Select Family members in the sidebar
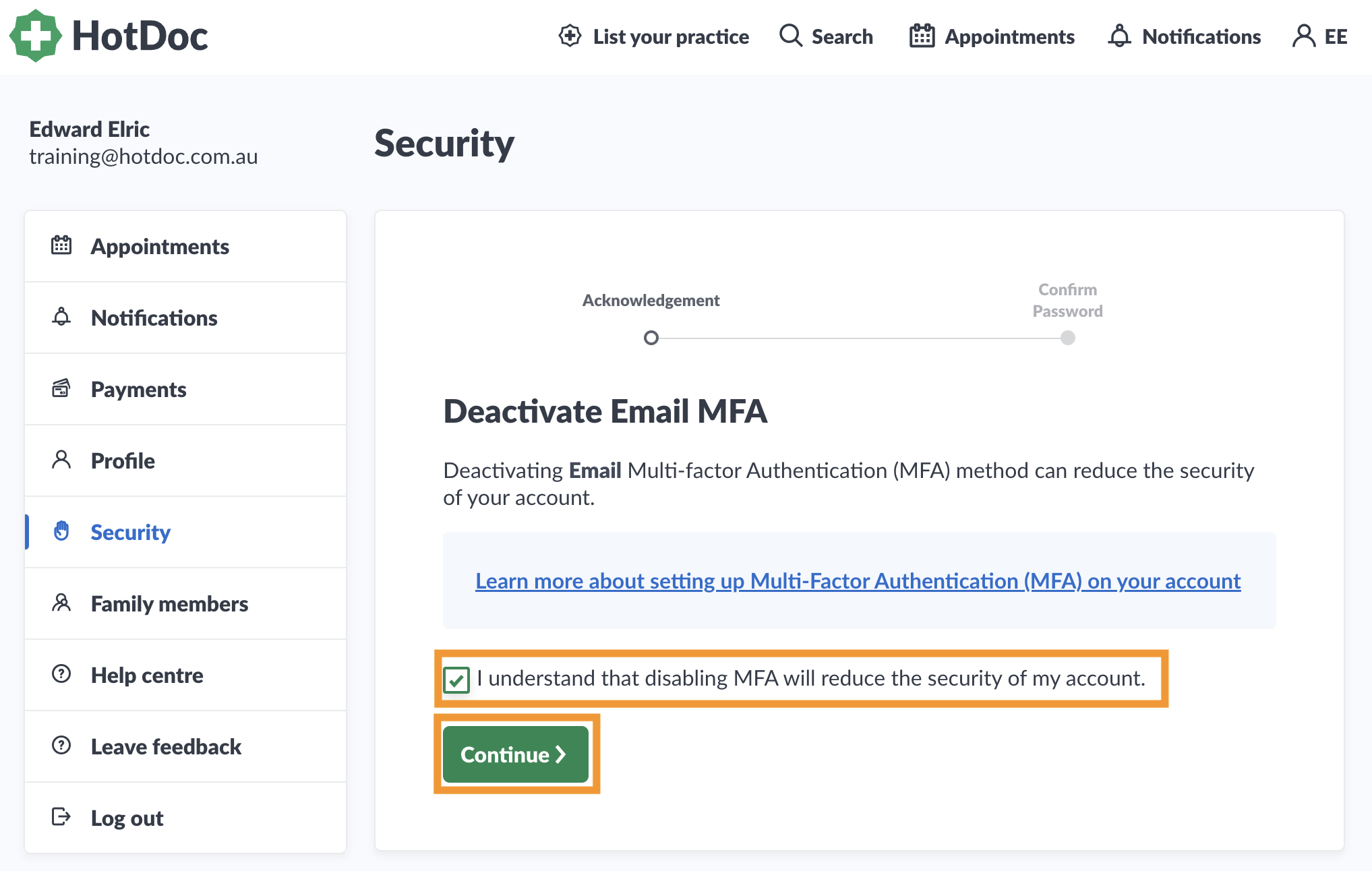 pos(185,604)
